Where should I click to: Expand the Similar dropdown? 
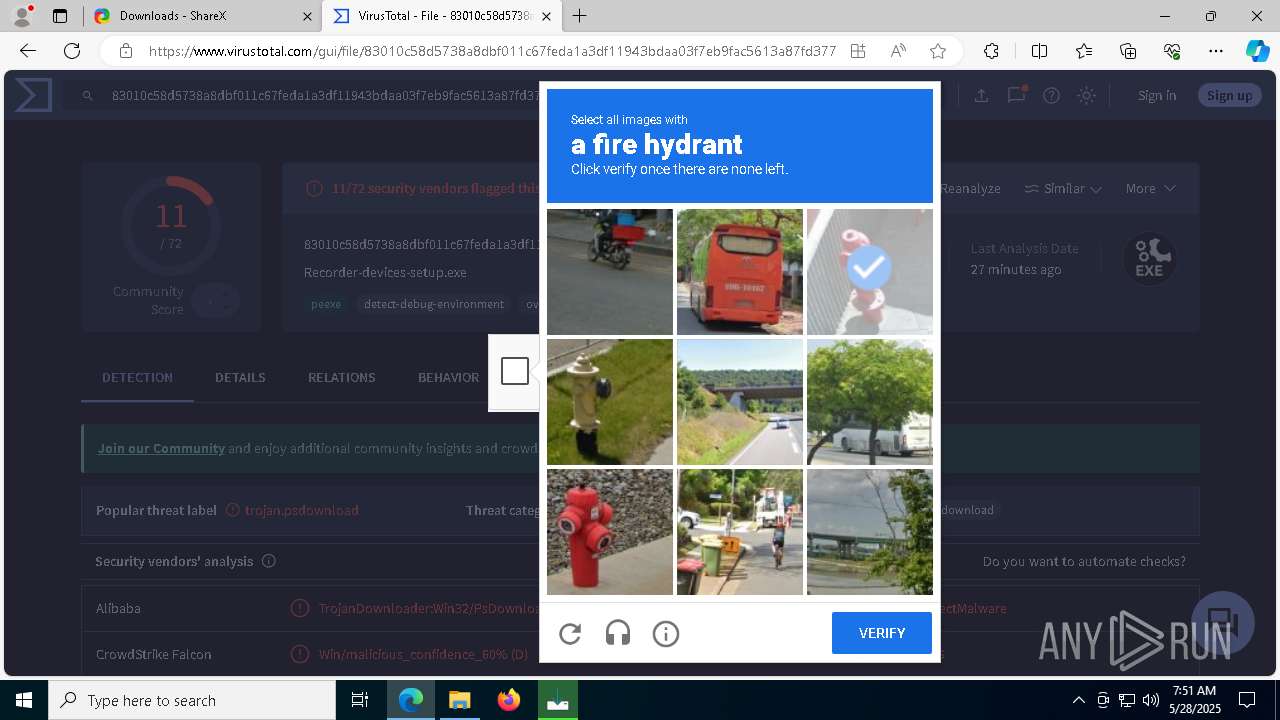(x=1063, y=188)
